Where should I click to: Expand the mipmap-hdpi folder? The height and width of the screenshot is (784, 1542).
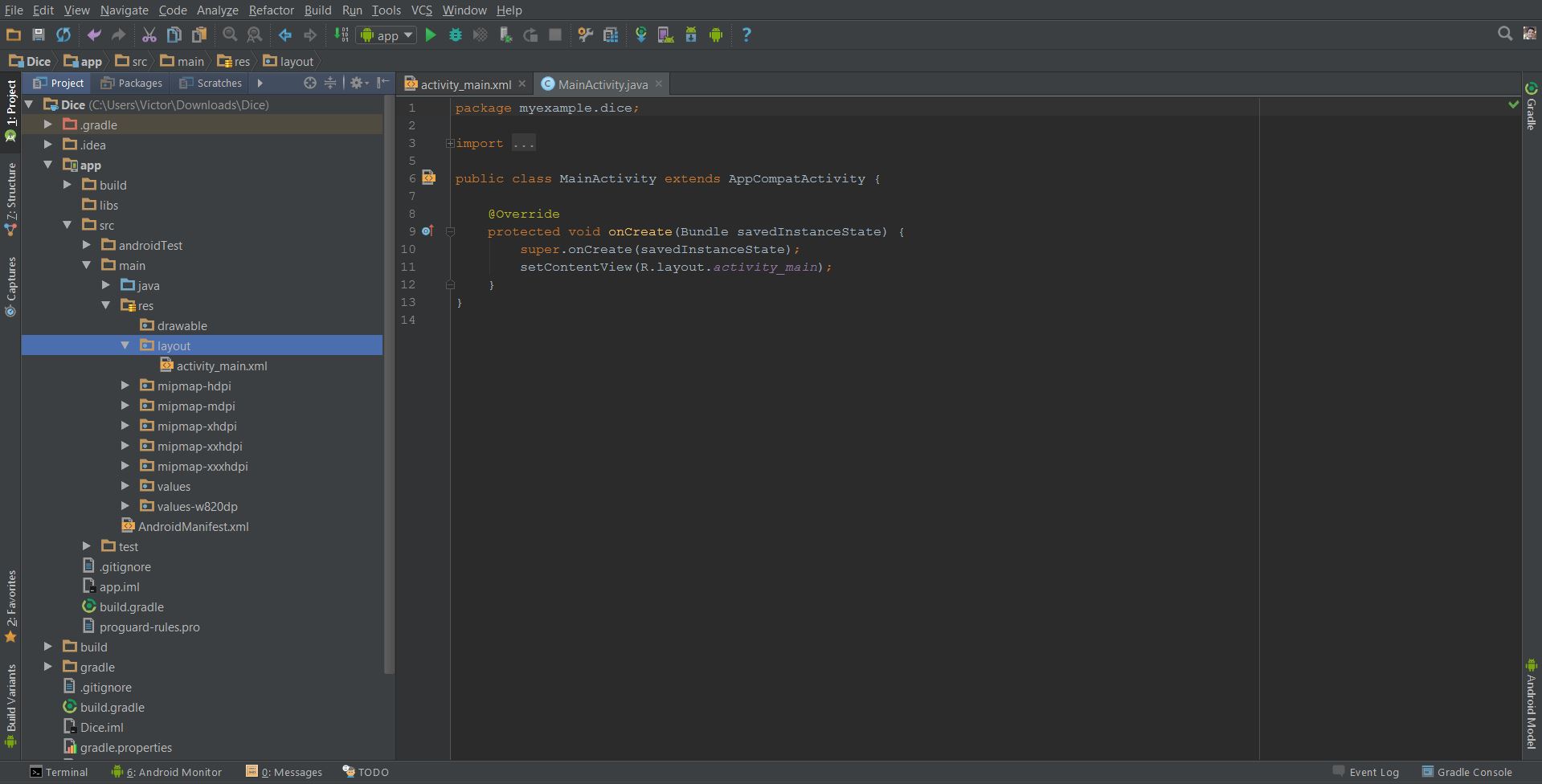(x=125, y=386)
